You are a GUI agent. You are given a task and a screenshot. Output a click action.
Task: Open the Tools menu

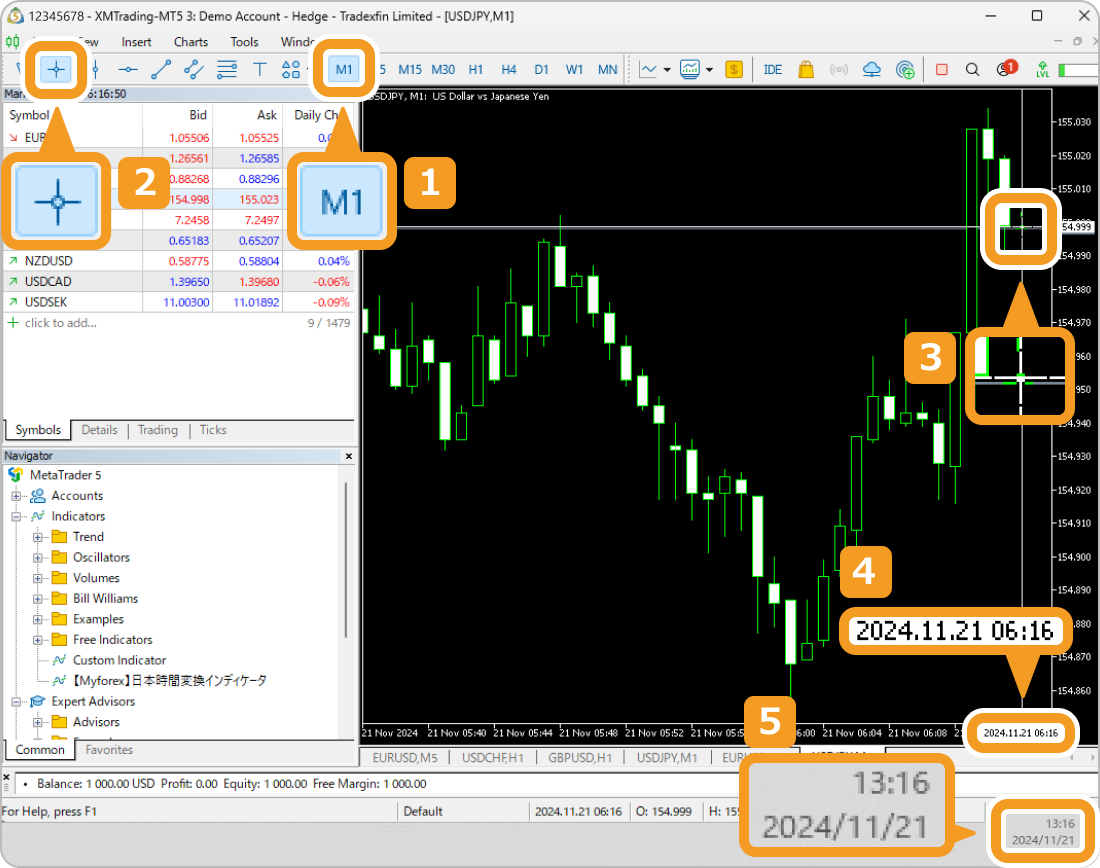pos(244,41)
